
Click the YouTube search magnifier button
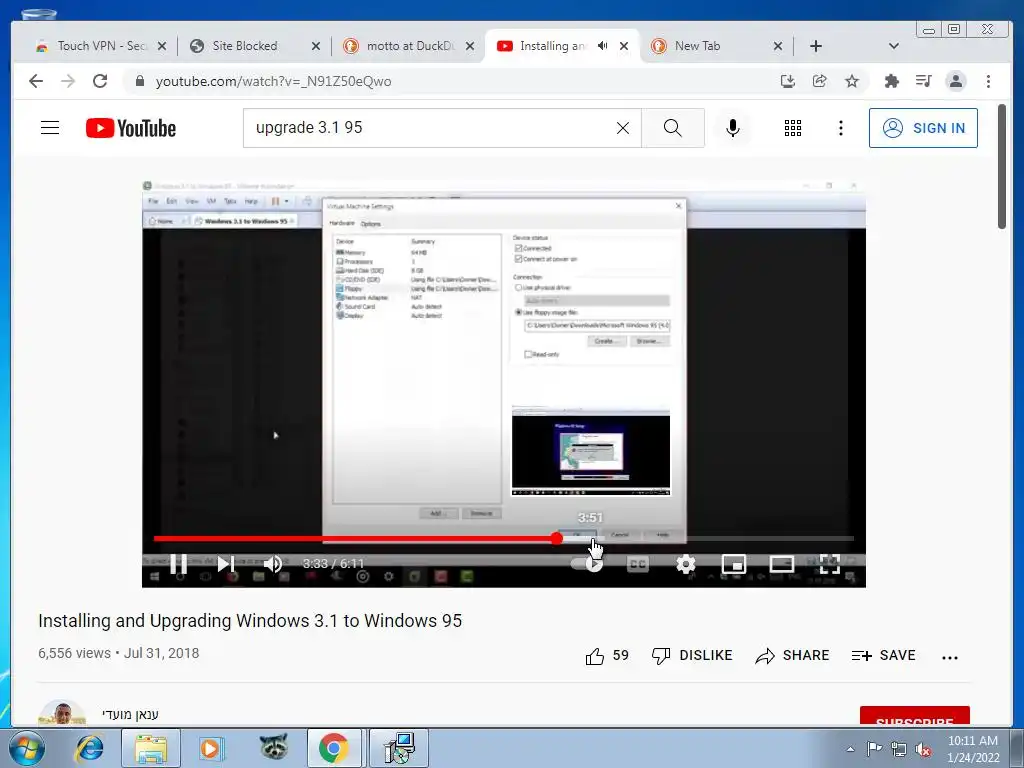pos(673,128)
